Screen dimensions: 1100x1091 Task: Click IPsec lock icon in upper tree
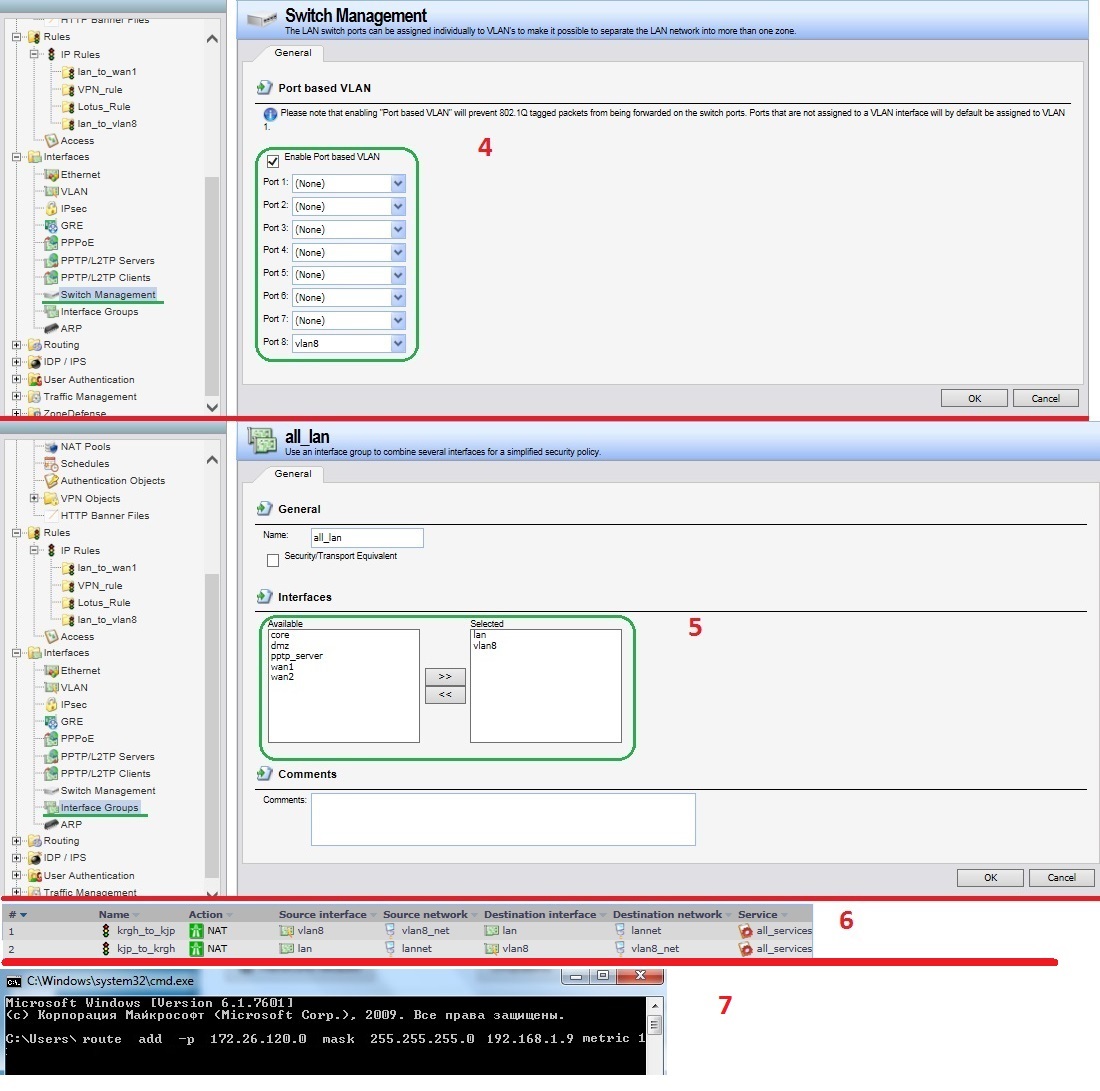click(x=51, y=208)
